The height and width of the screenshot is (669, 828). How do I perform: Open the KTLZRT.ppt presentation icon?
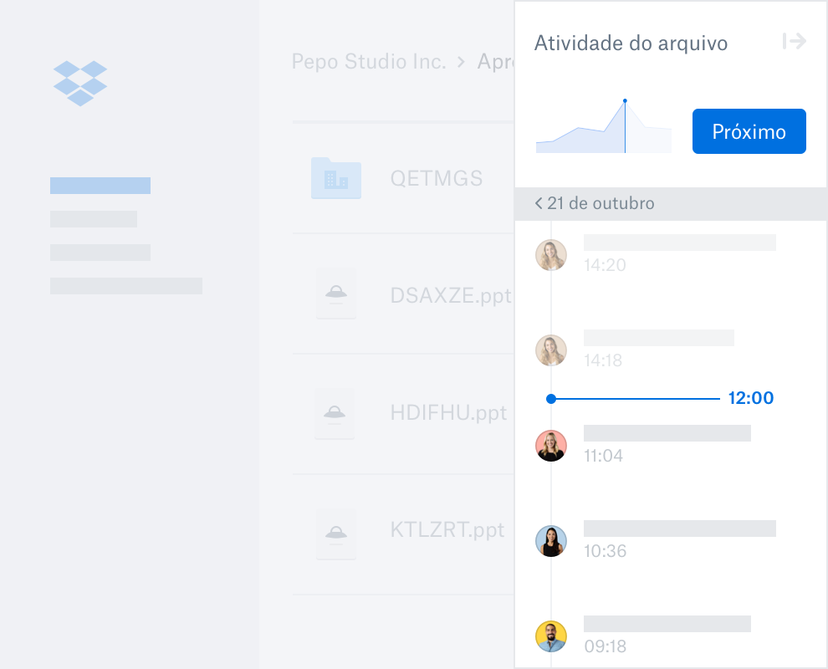coord(336,533)
